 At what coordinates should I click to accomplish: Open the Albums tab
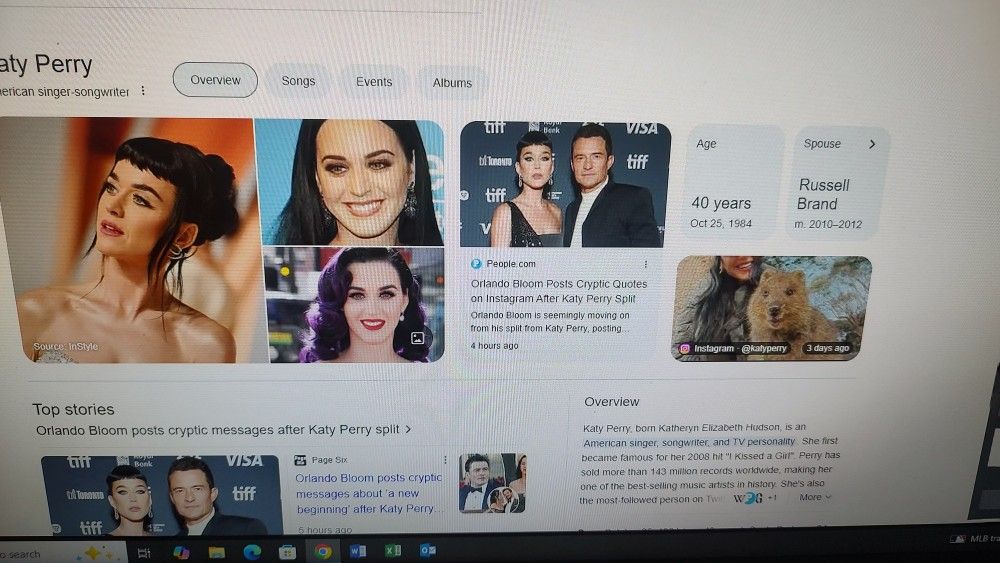(452, 83)
